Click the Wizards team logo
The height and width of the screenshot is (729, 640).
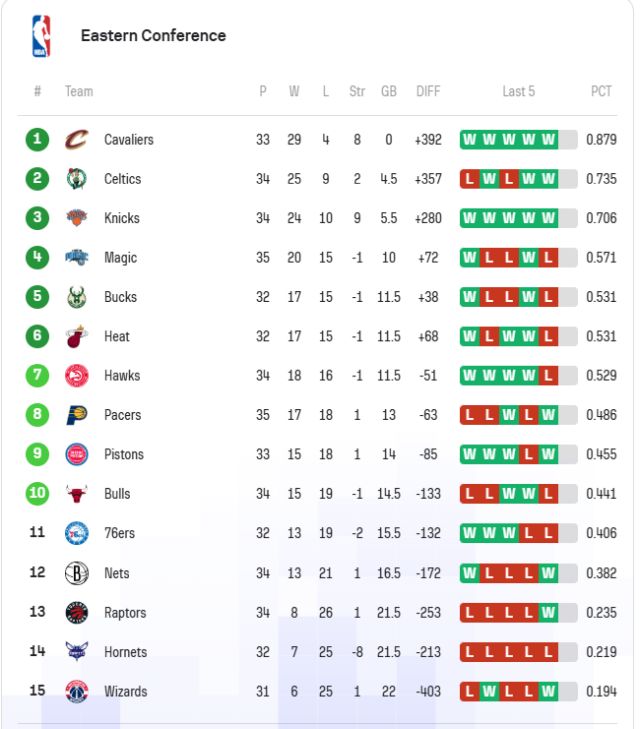77,692
